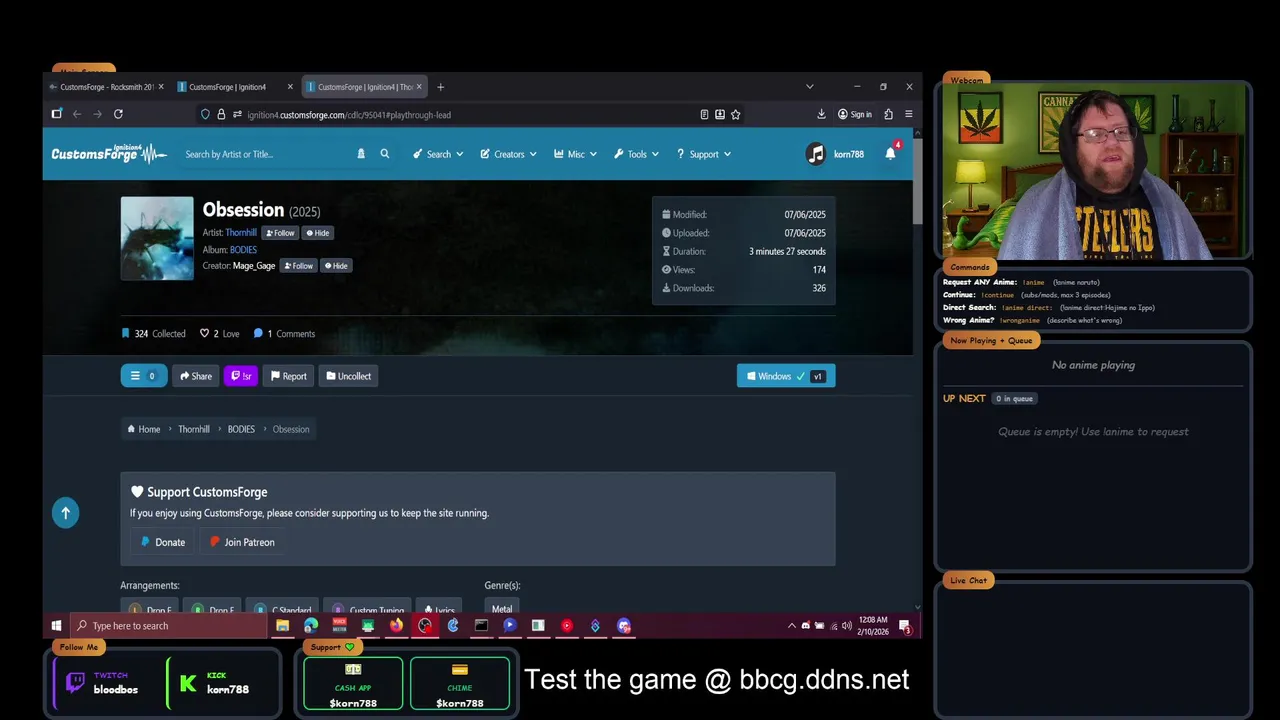Click the Donate button
The height and width of the screenshot is (720, 1280).
pyautogui.click(x=162, y=542)
